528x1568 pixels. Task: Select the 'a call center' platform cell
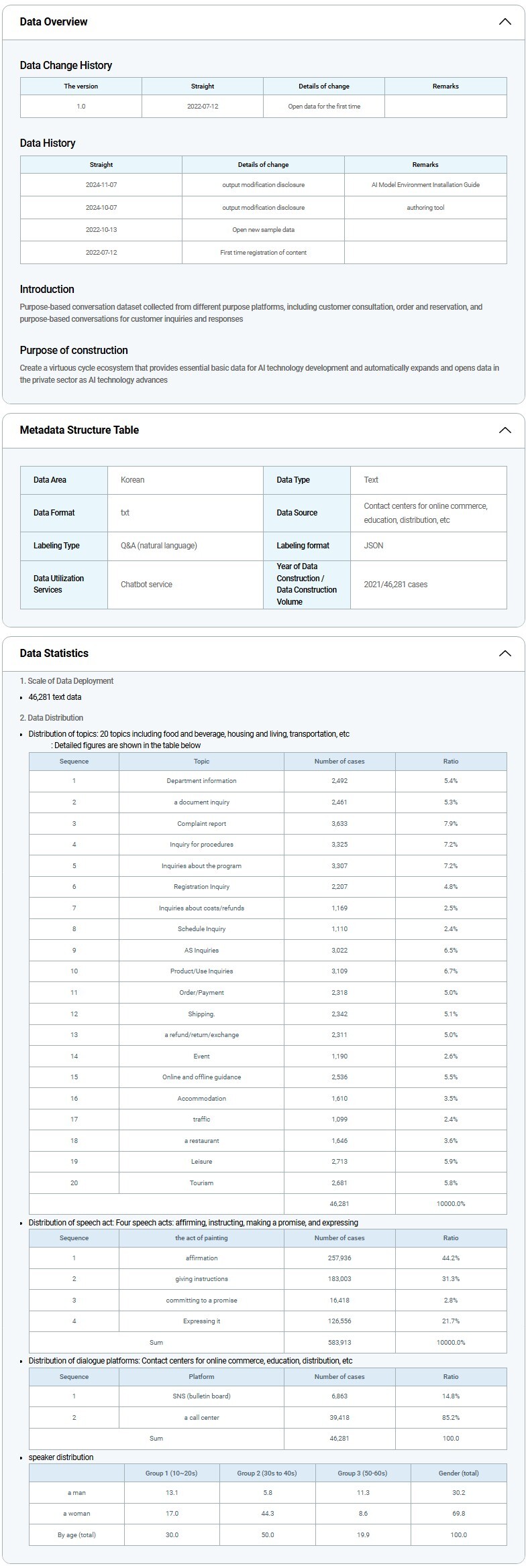[201, 1418]
